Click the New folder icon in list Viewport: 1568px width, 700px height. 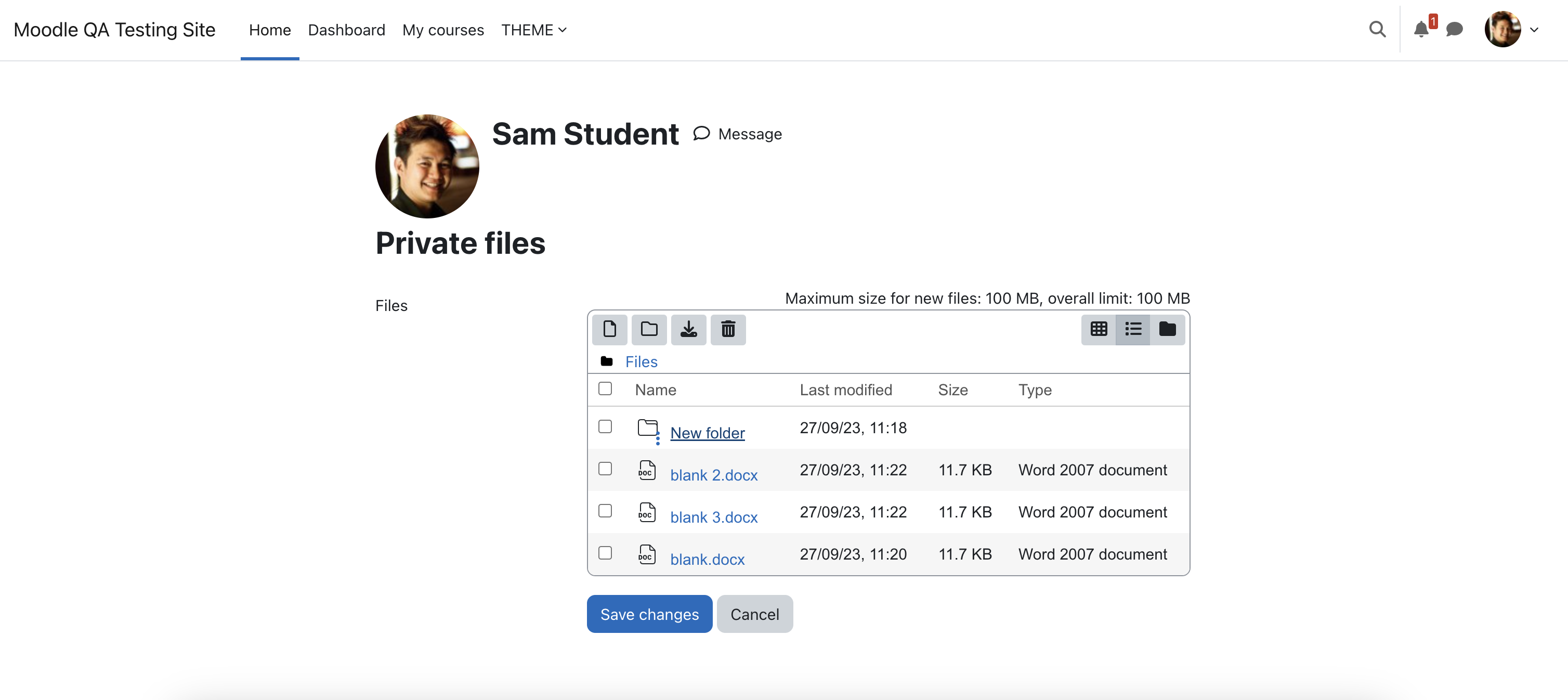(648, 429)
